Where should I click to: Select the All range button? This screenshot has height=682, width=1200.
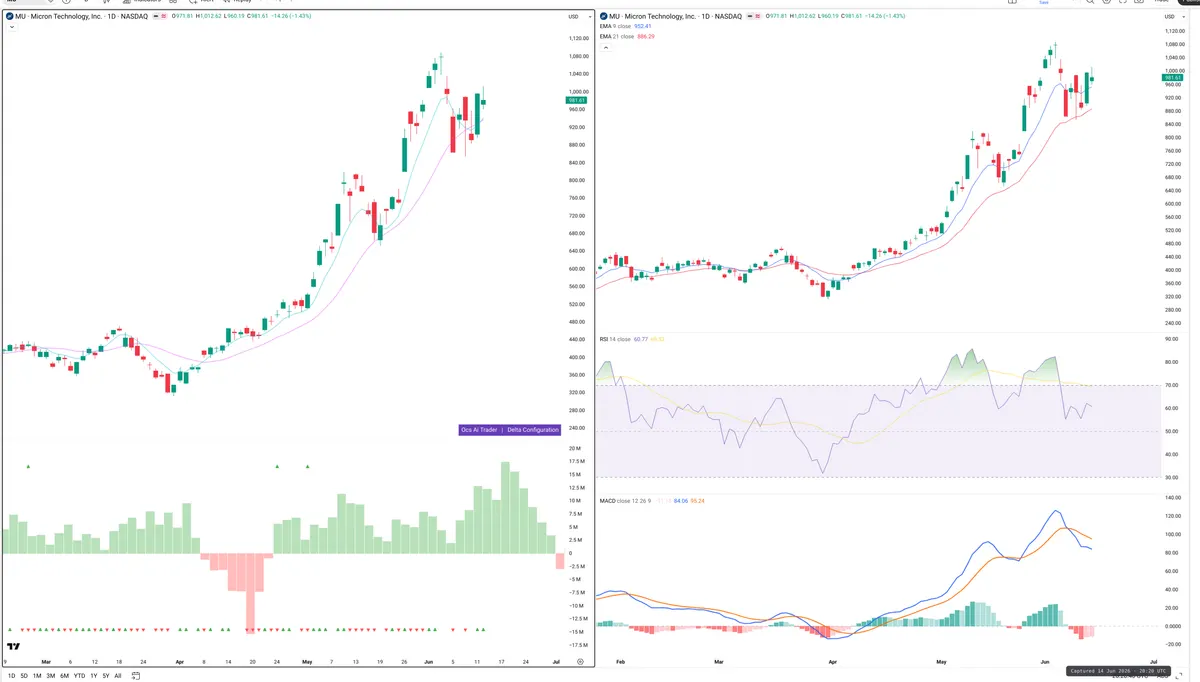117,676
